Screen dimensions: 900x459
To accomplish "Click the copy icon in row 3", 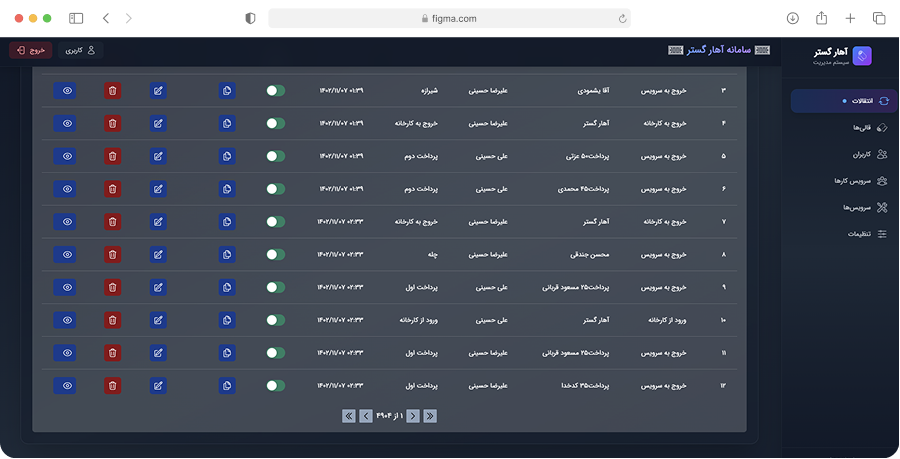I will click(228, 91).
